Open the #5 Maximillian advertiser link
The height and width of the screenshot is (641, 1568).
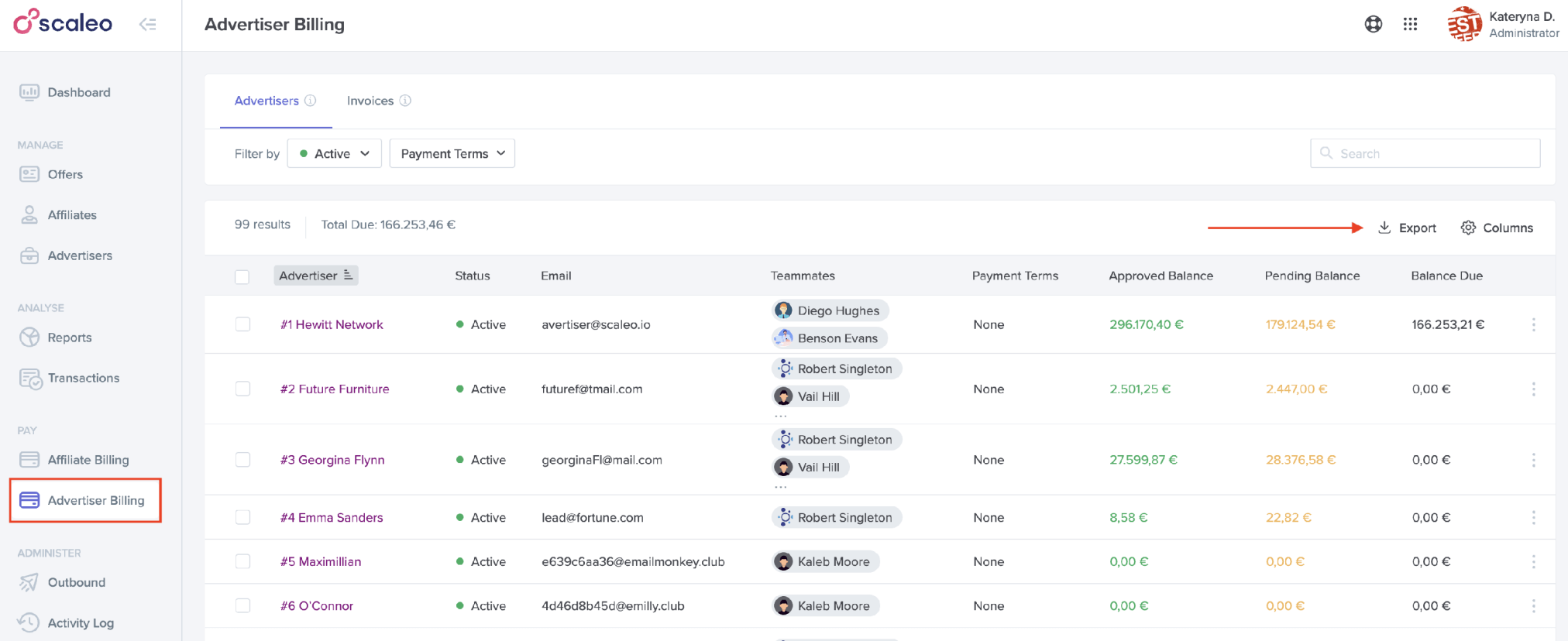[321, 561]
